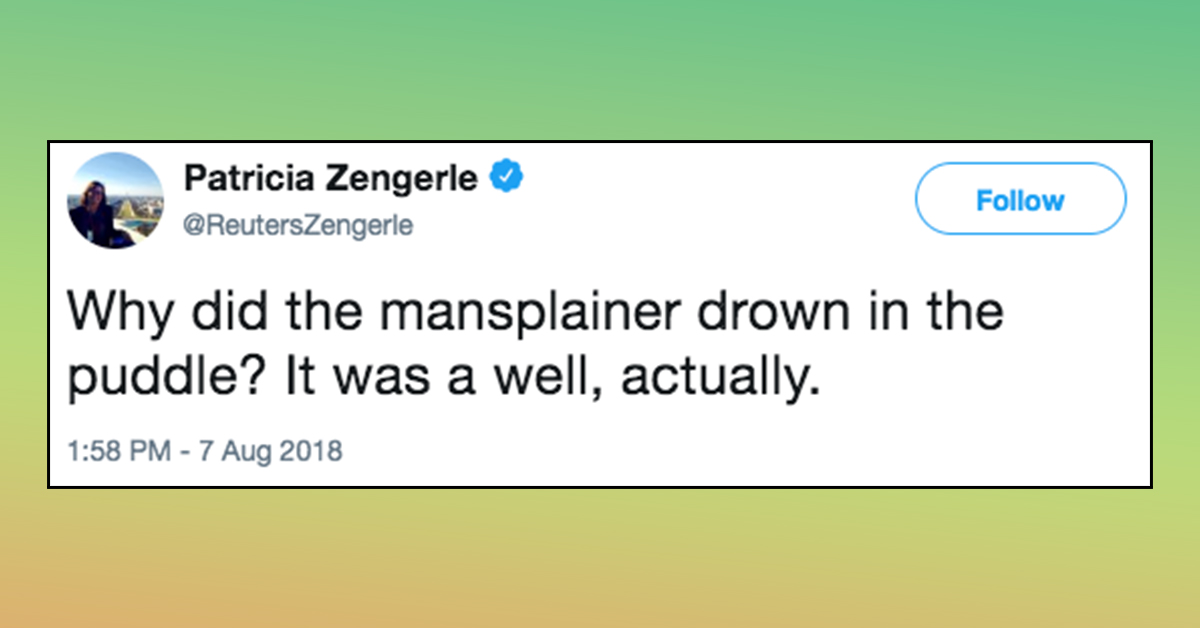
Task: Click the word 'Patricia' in the display name
Action: (246, 180)
